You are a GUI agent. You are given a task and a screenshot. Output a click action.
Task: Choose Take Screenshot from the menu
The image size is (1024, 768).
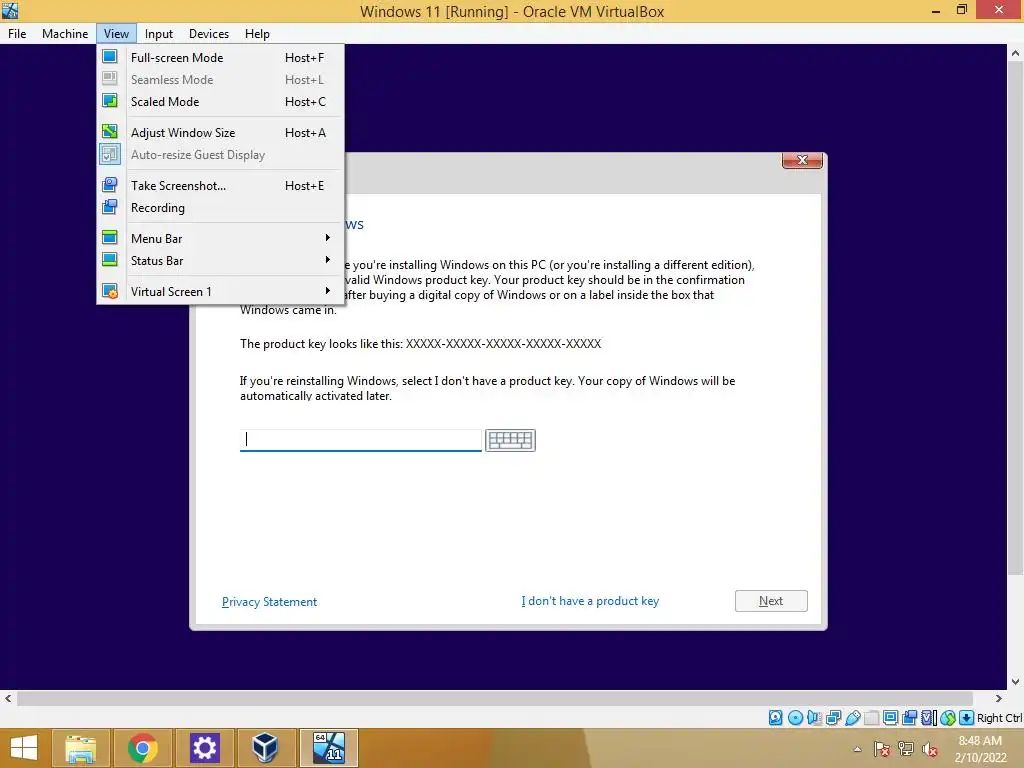[x=221, y=185]
